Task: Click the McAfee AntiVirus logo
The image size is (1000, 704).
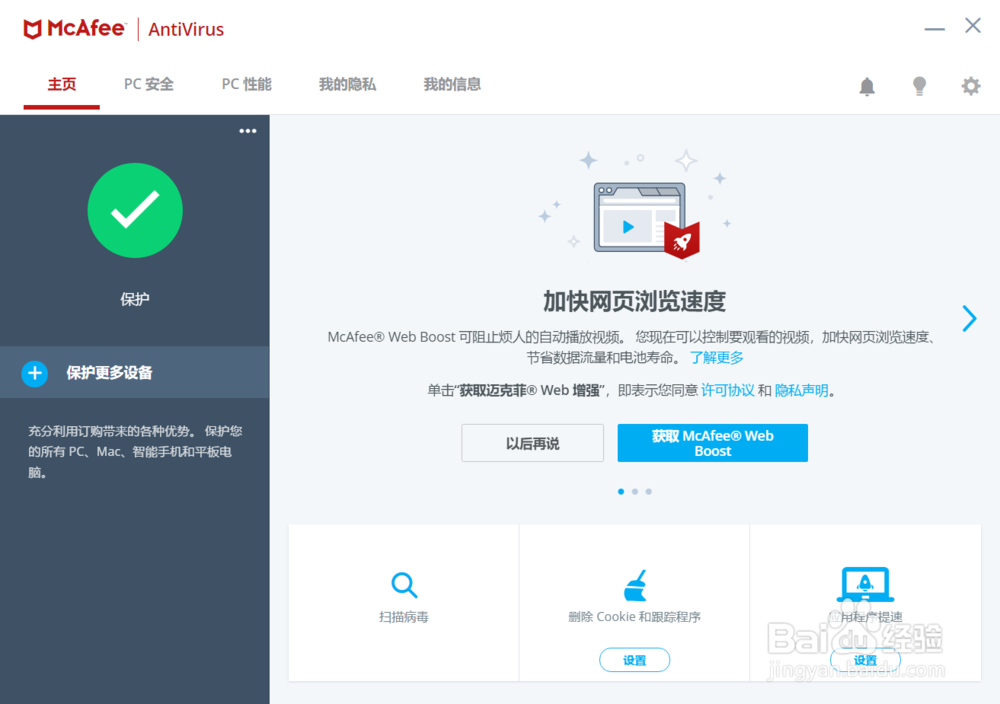Action: pyautogui.click(x=124, y=29)
